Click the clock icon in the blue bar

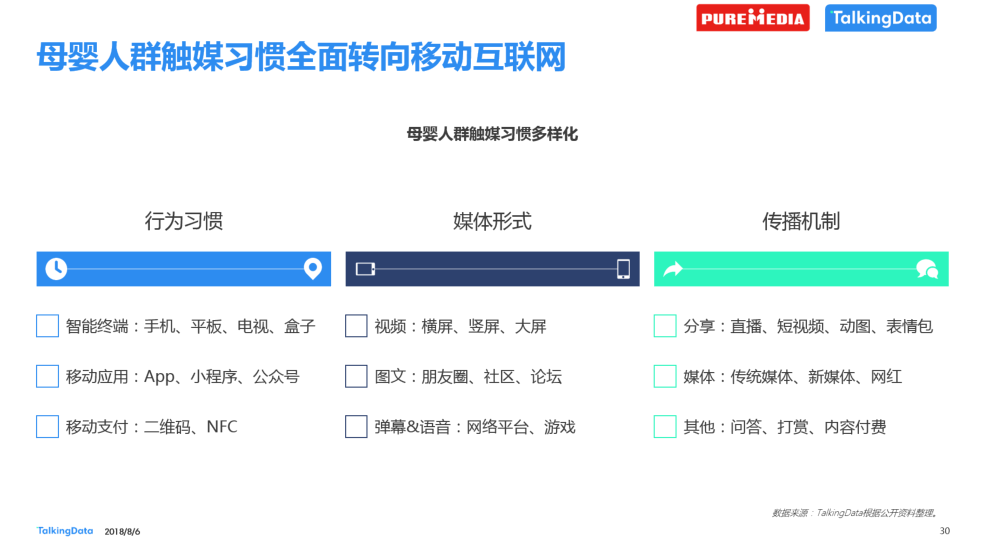(x=56, y=269)
